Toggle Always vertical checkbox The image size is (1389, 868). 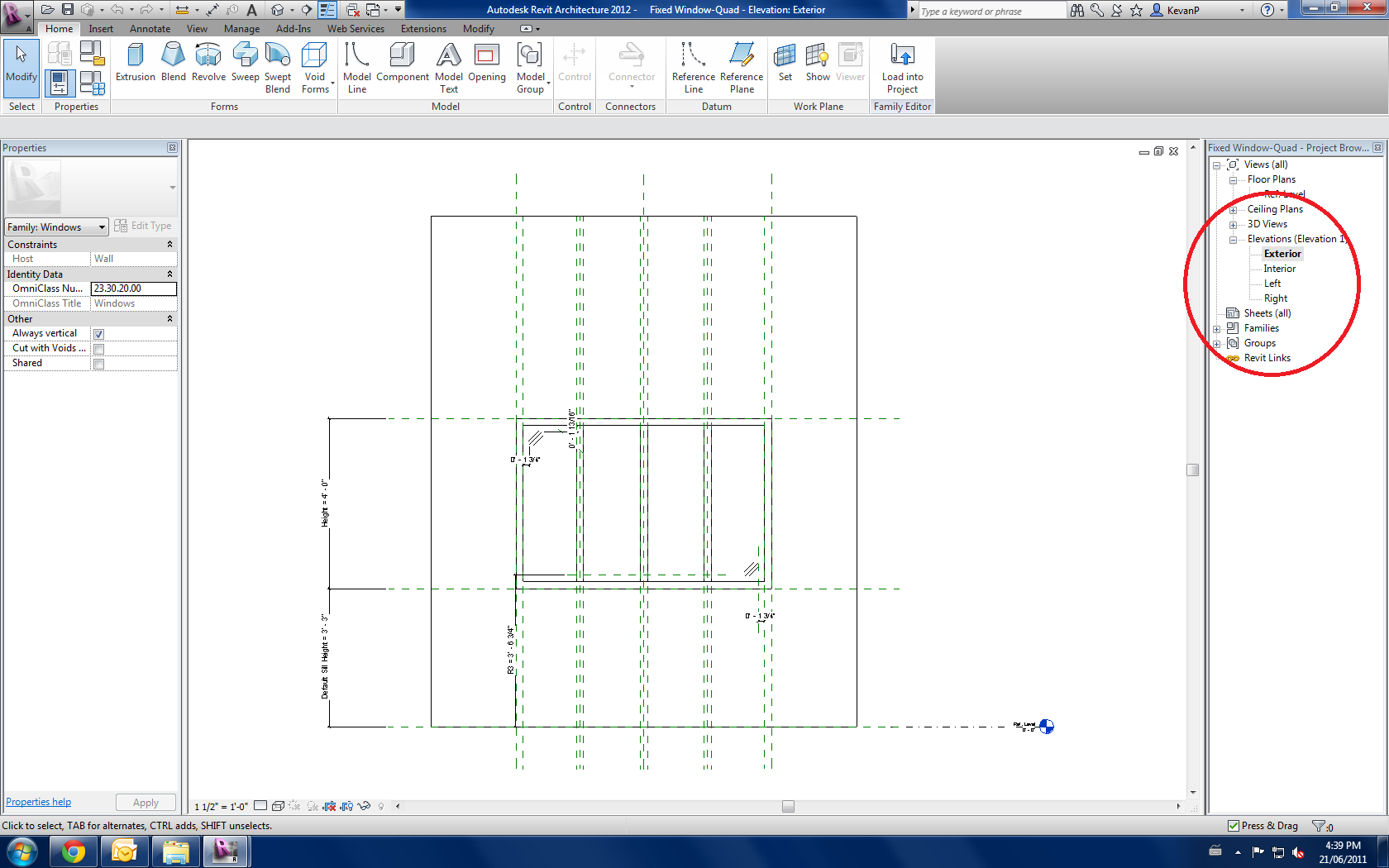[98, 334]
